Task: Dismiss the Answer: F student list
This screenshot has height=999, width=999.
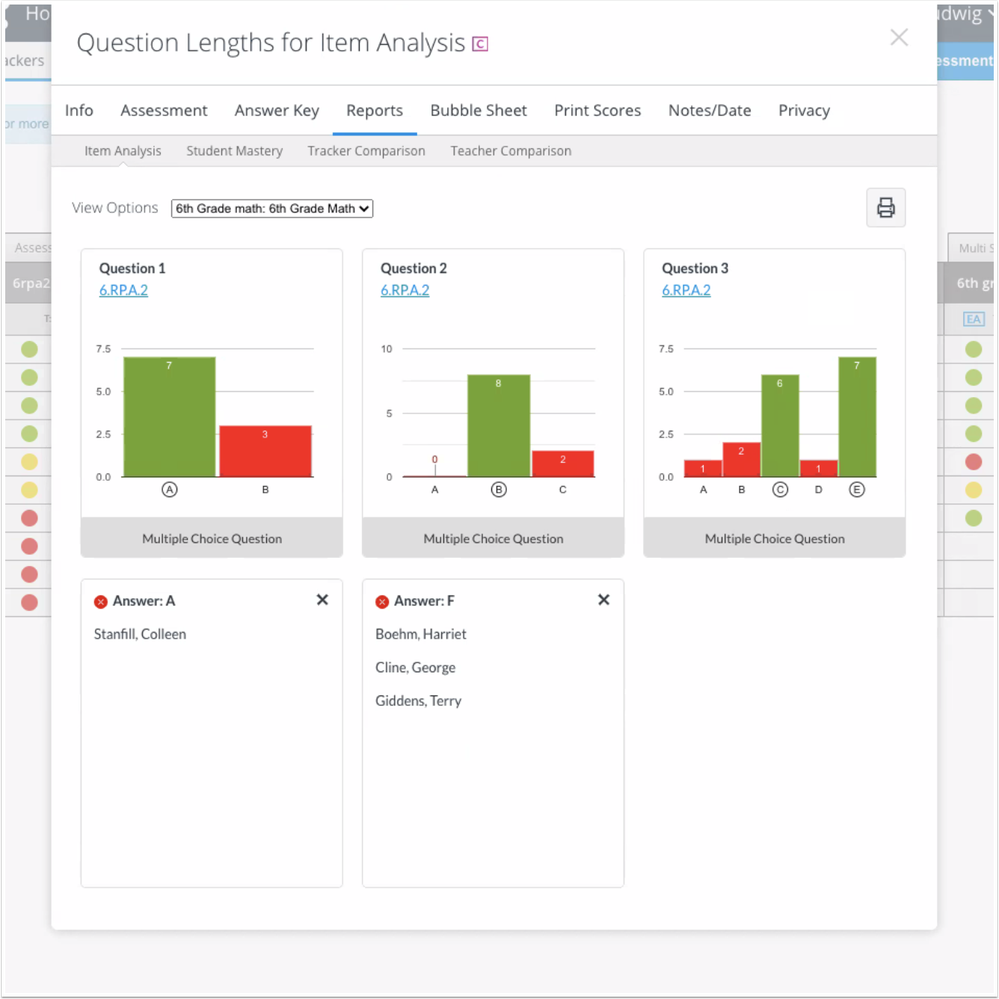Action: 604,600
